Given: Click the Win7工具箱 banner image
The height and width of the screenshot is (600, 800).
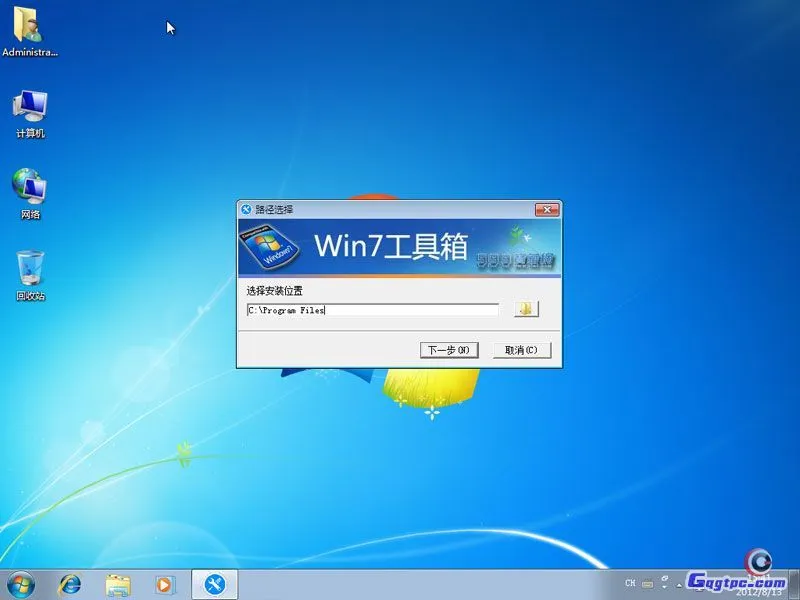Looking at the screenshot, I should coord(398,246).
